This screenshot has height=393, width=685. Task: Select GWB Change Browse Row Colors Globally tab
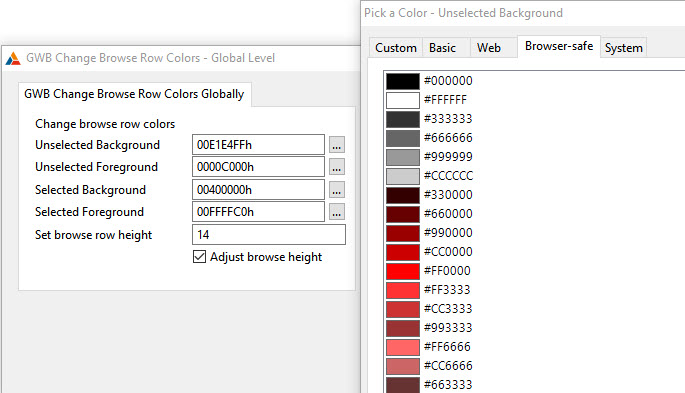(134, 94)
